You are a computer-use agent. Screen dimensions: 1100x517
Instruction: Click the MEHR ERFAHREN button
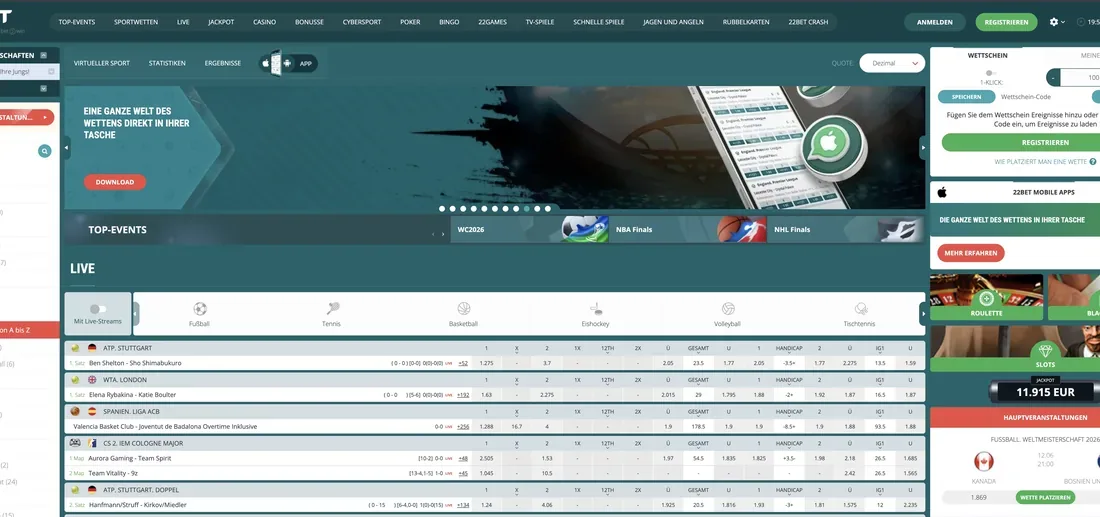point(970,253)
